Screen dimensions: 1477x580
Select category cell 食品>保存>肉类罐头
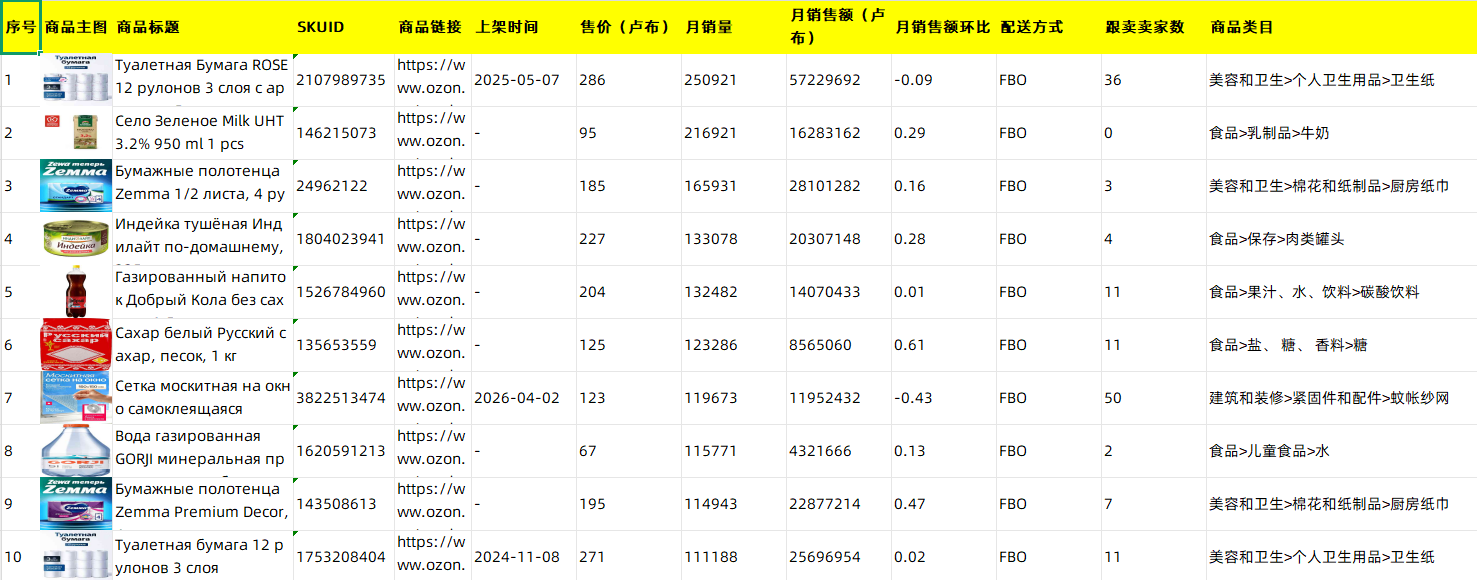[1341, 239]
